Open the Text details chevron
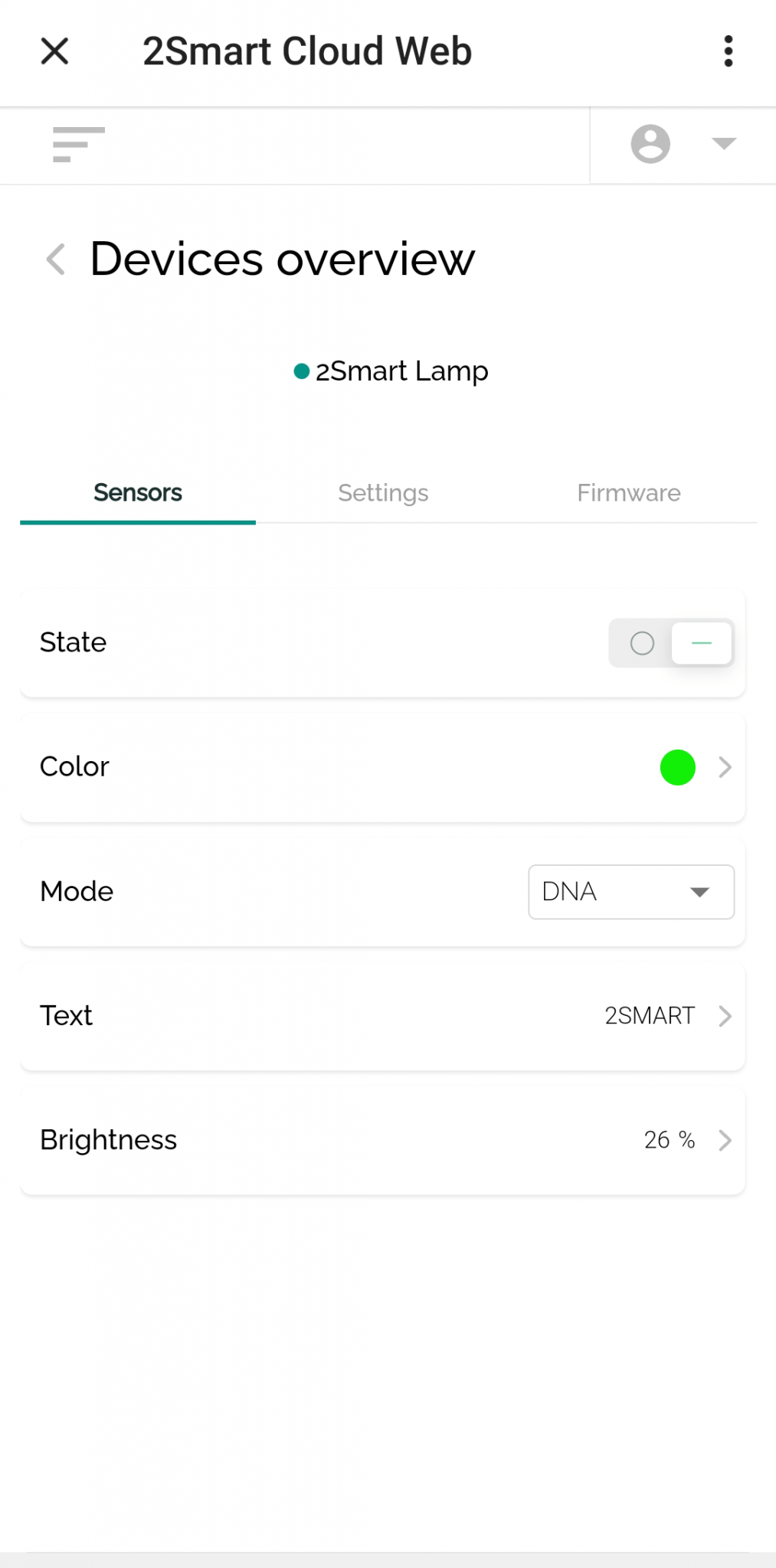The width and height of the screenshot is (776, 1568). click(x=724, y=1016)
